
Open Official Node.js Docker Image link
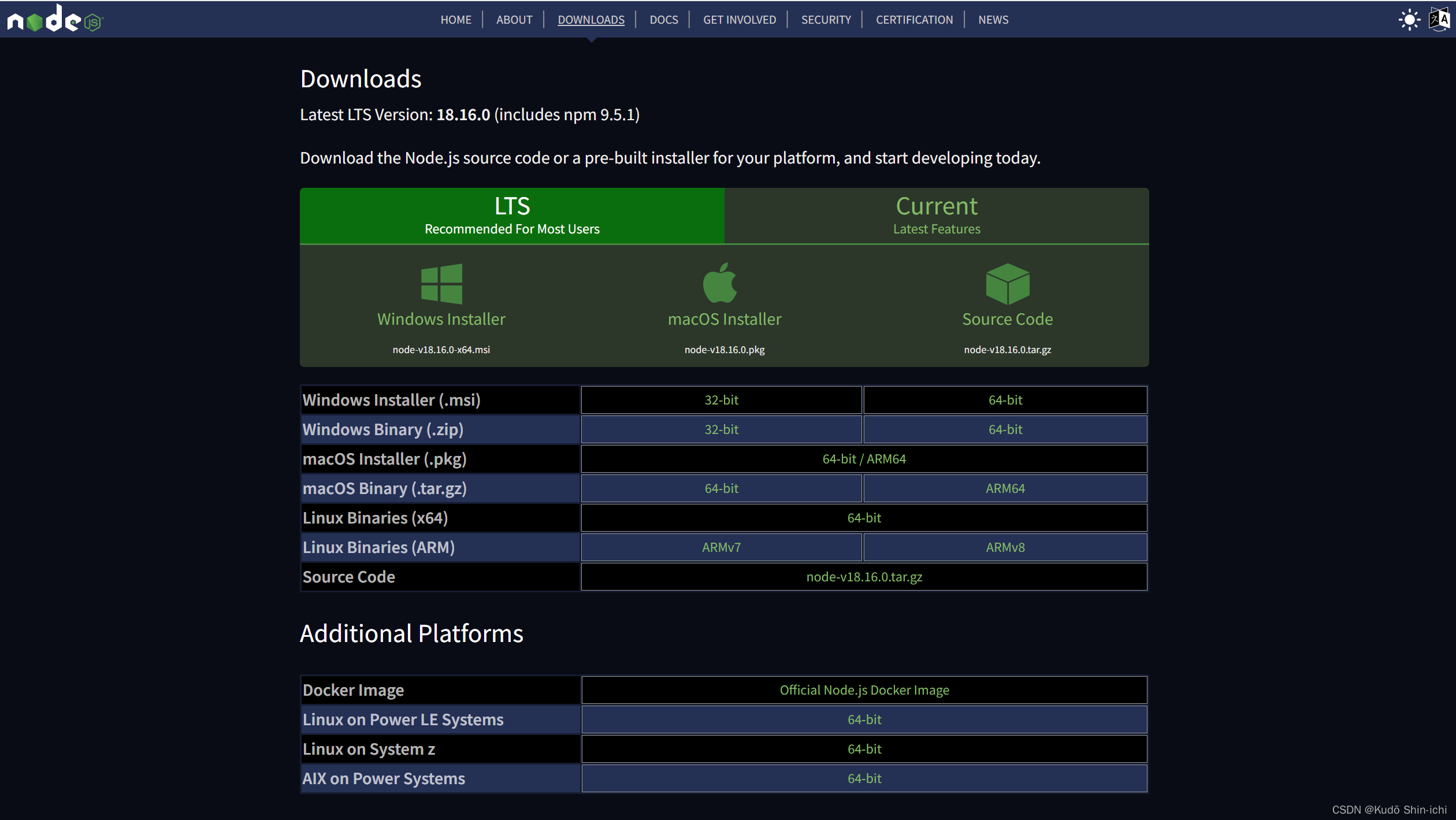pos(864,690)
